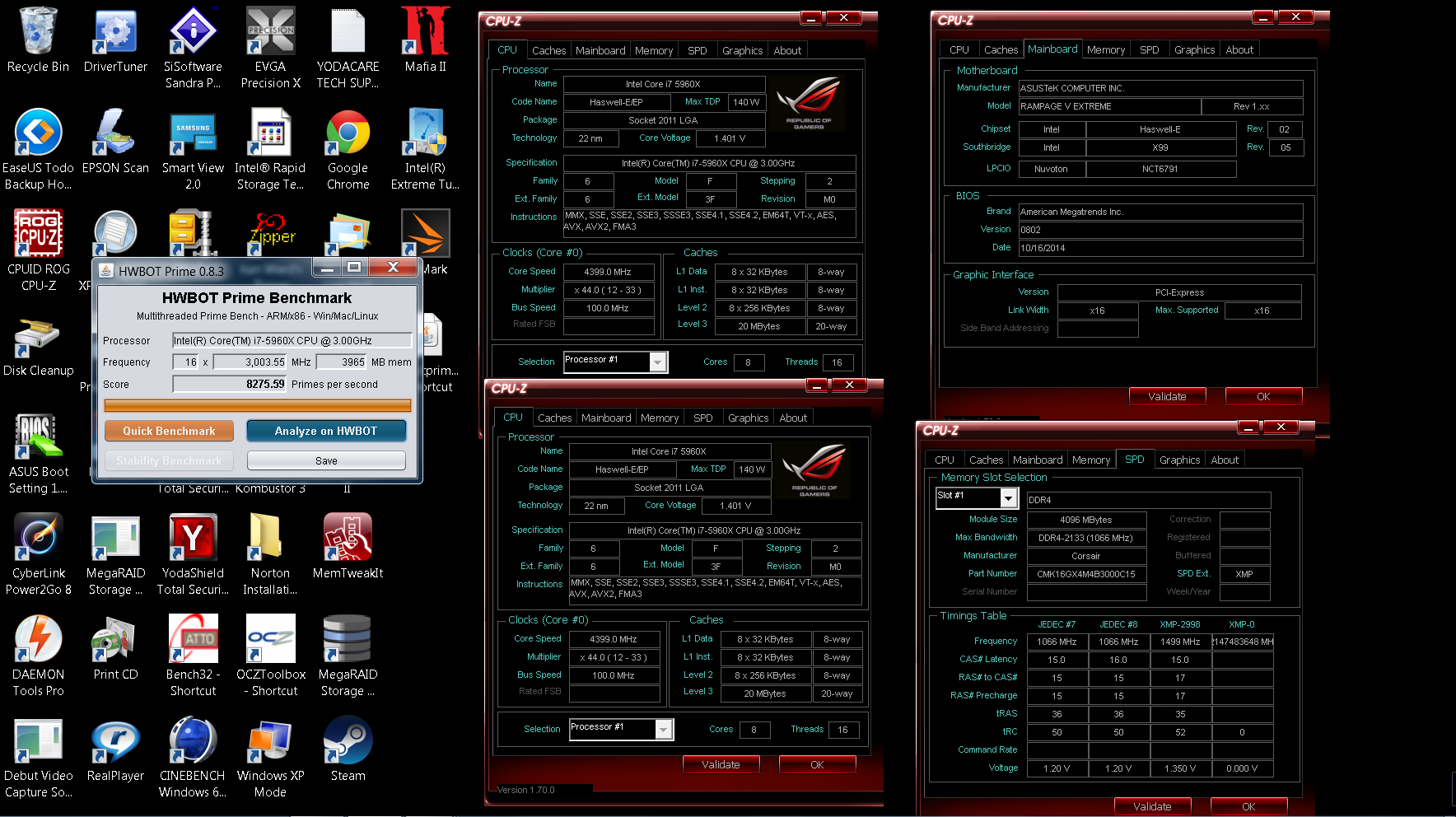Open Steam from the desktop
This screenshot has height=817, width=1456.
pos(348,749)
